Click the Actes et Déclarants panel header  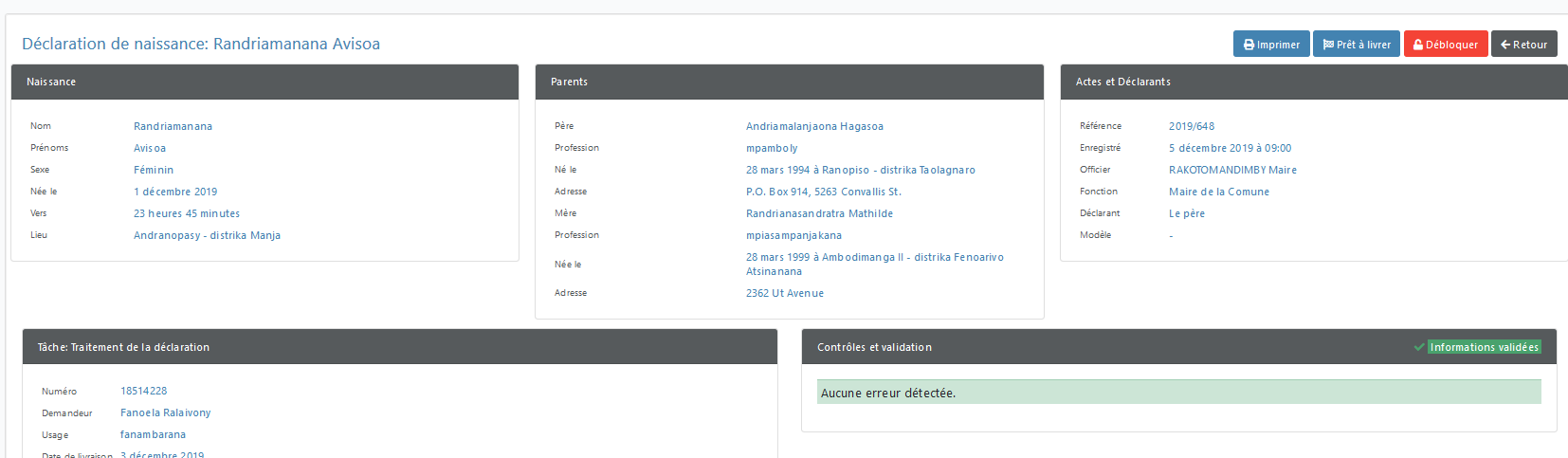[x=1314, y=82]
